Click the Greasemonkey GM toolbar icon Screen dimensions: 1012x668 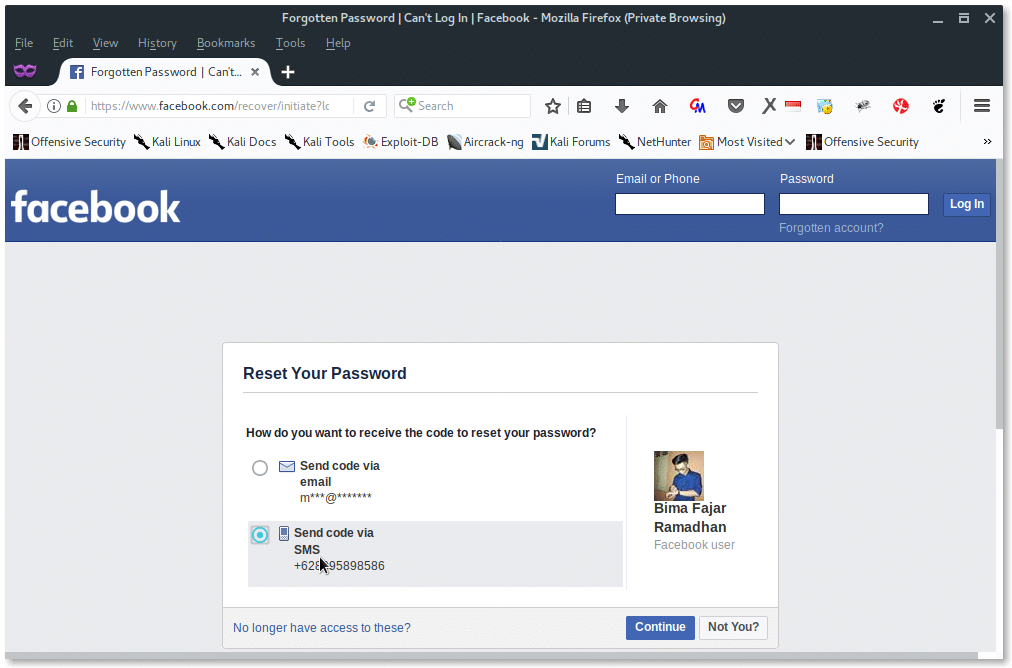[698, 106]
